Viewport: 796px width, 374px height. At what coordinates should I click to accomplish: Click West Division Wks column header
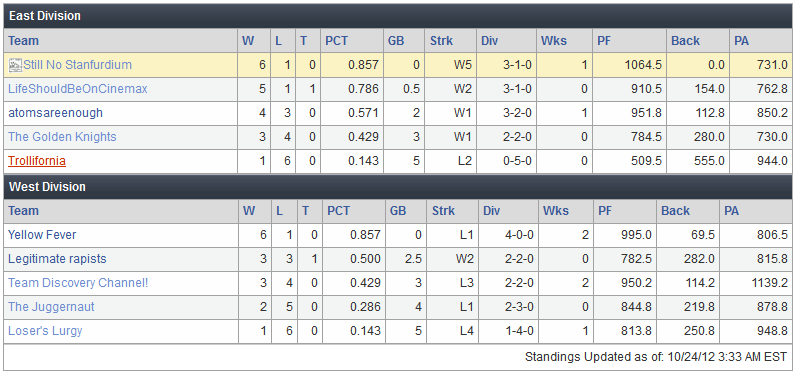(556, 211)
